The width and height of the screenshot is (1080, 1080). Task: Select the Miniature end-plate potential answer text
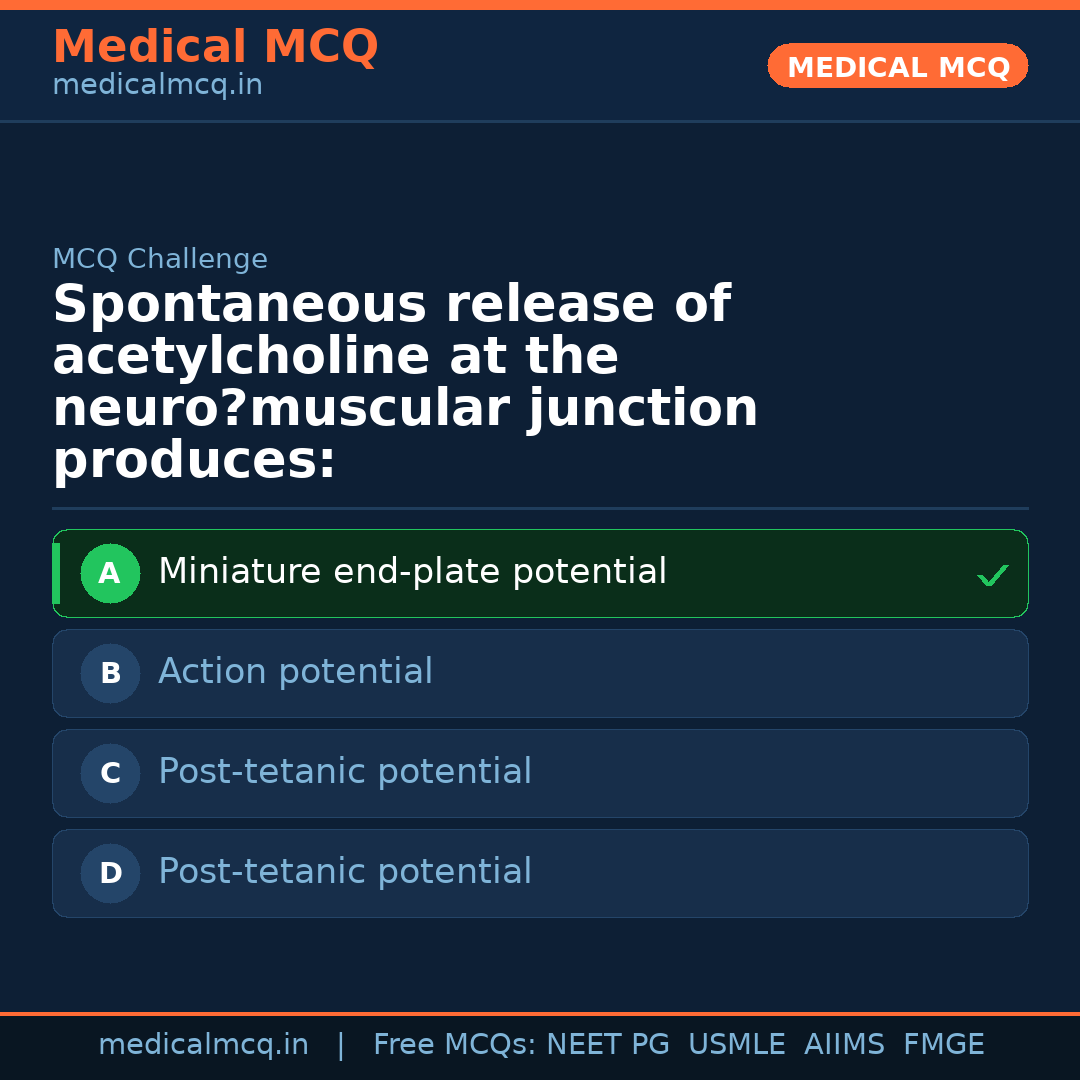412,572
